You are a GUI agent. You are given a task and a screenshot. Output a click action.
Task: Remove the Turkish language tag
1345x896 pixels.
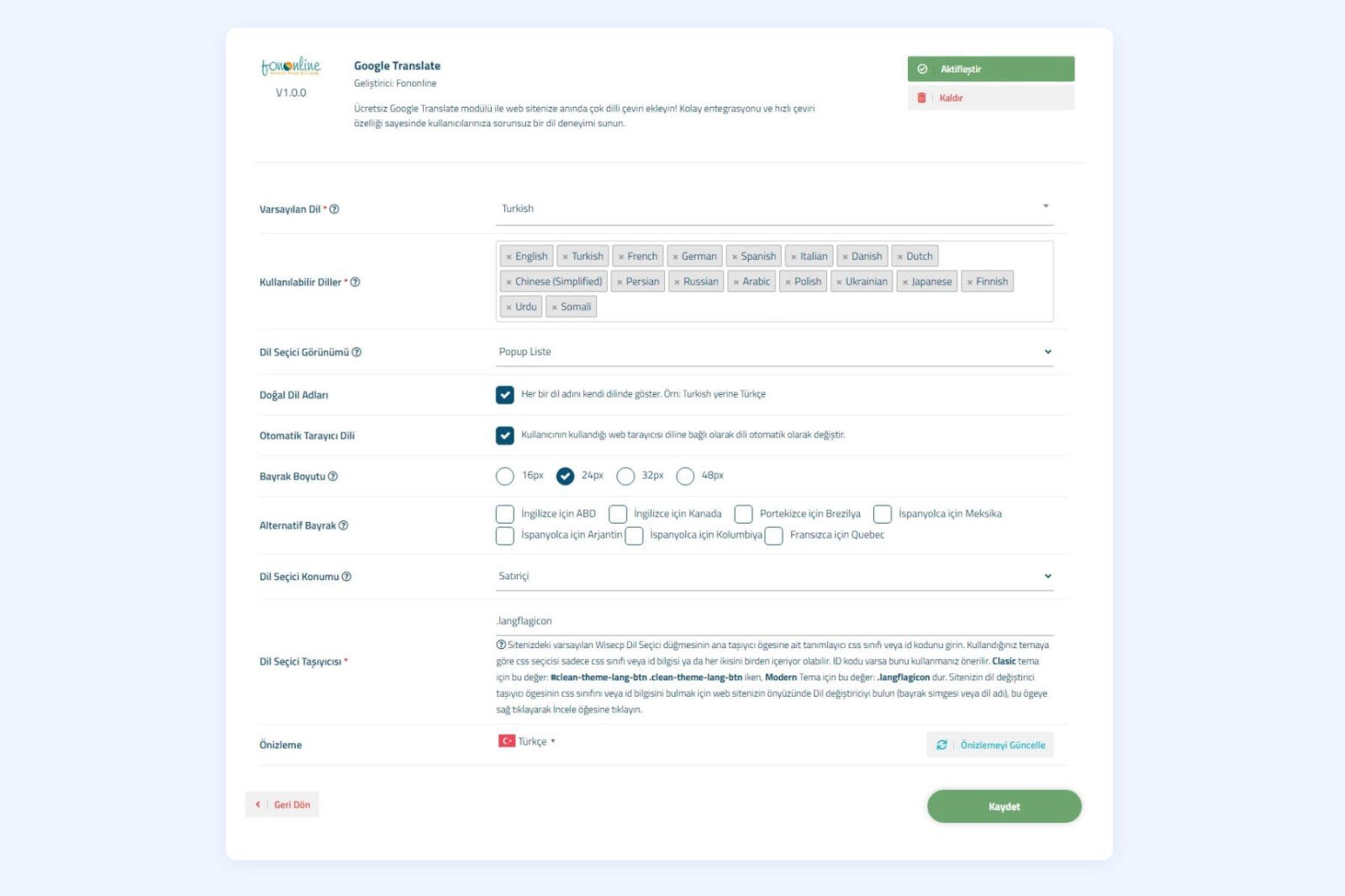click(566, 257)
